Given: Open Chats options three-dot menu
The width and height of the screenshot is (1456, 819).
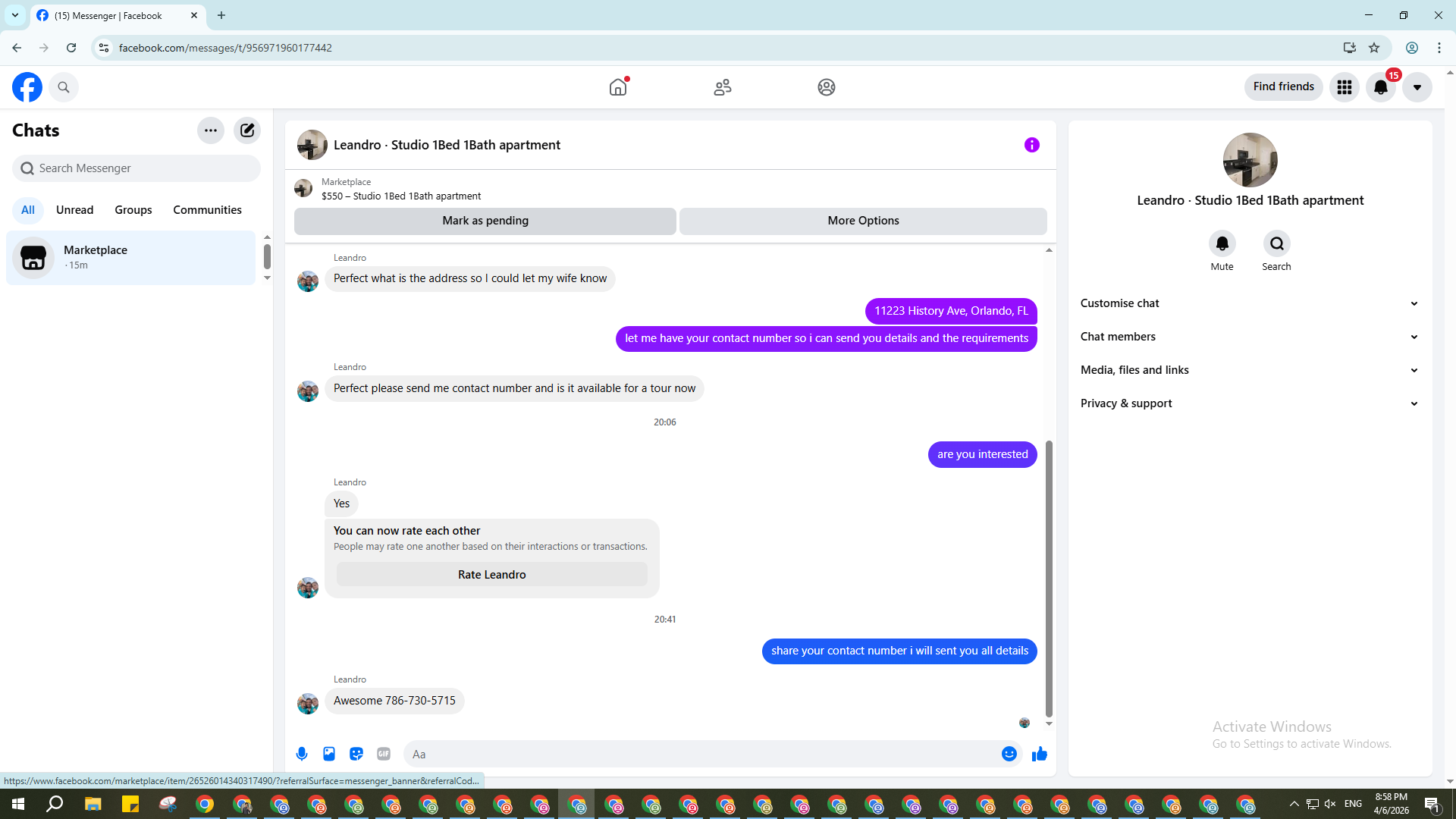Looking at the screenshot, I should pos(211,130).
